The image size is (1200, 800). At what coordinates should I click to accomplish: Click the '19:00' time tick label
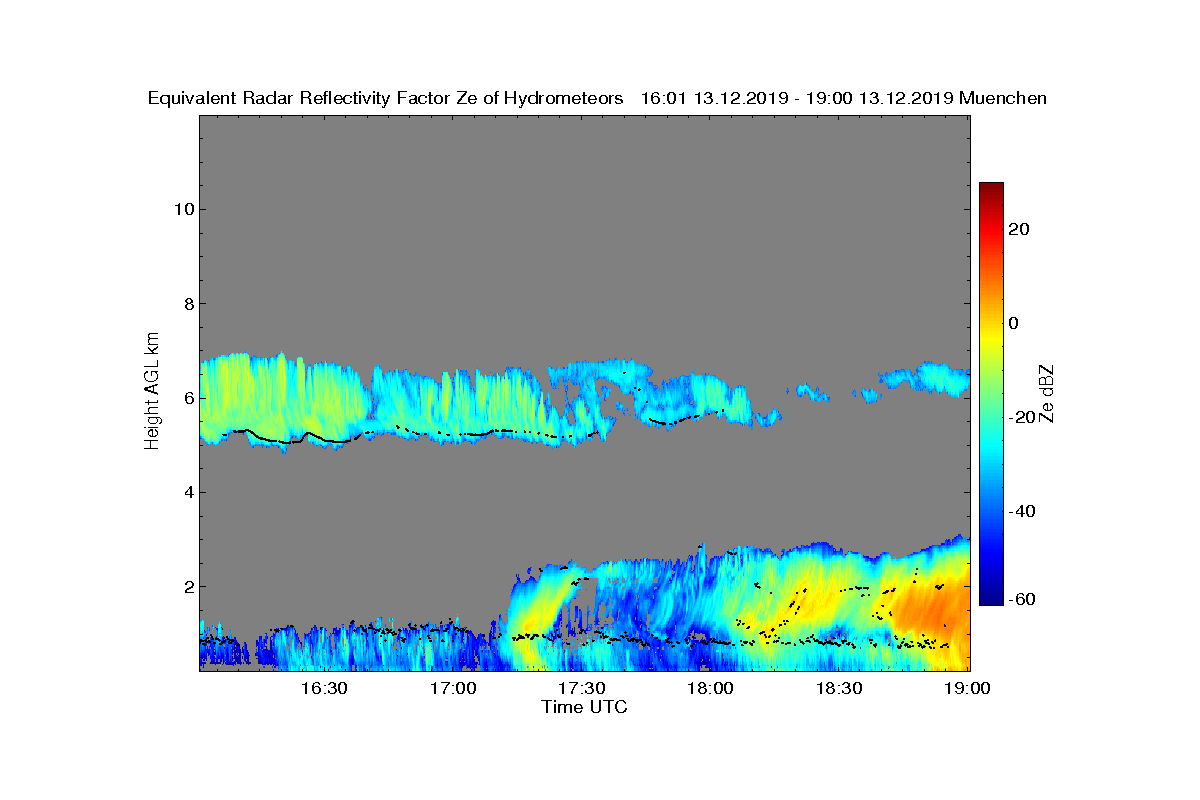[x=969, y=689]
